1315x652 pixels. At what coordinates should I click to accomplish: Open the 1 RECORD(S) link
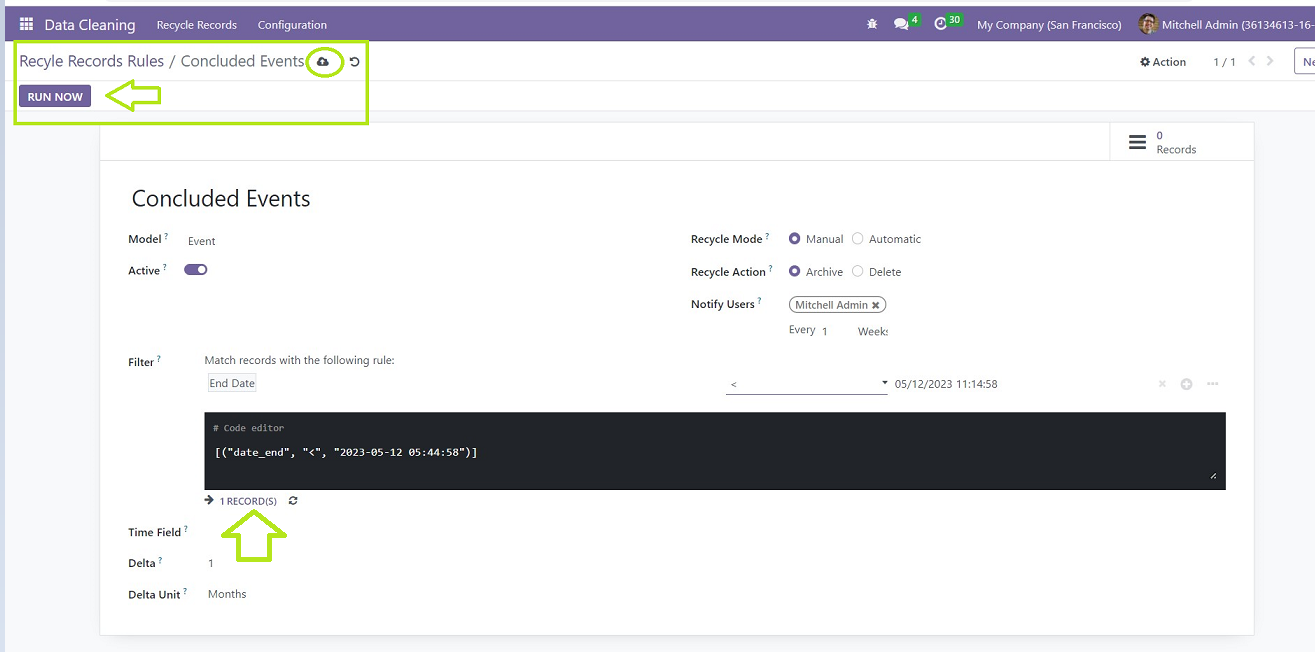click(248, 501)
